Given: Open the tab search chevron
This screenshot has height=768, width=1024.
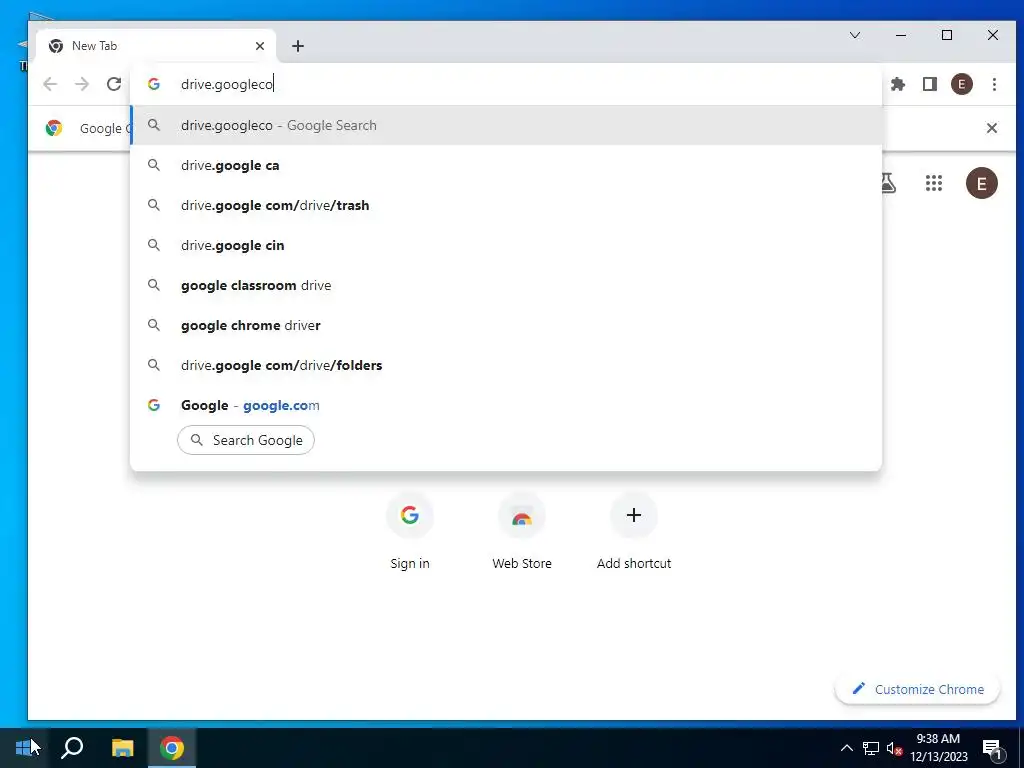Looking at the screenshot, I should [x=855, y=35].
